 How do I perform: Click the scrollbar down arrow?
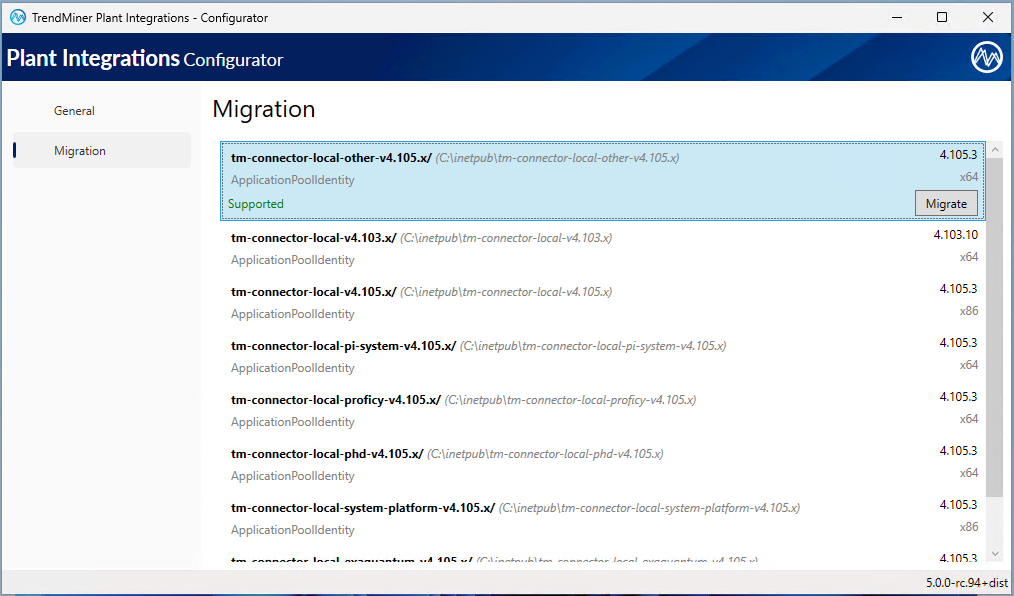coord(995,553)
